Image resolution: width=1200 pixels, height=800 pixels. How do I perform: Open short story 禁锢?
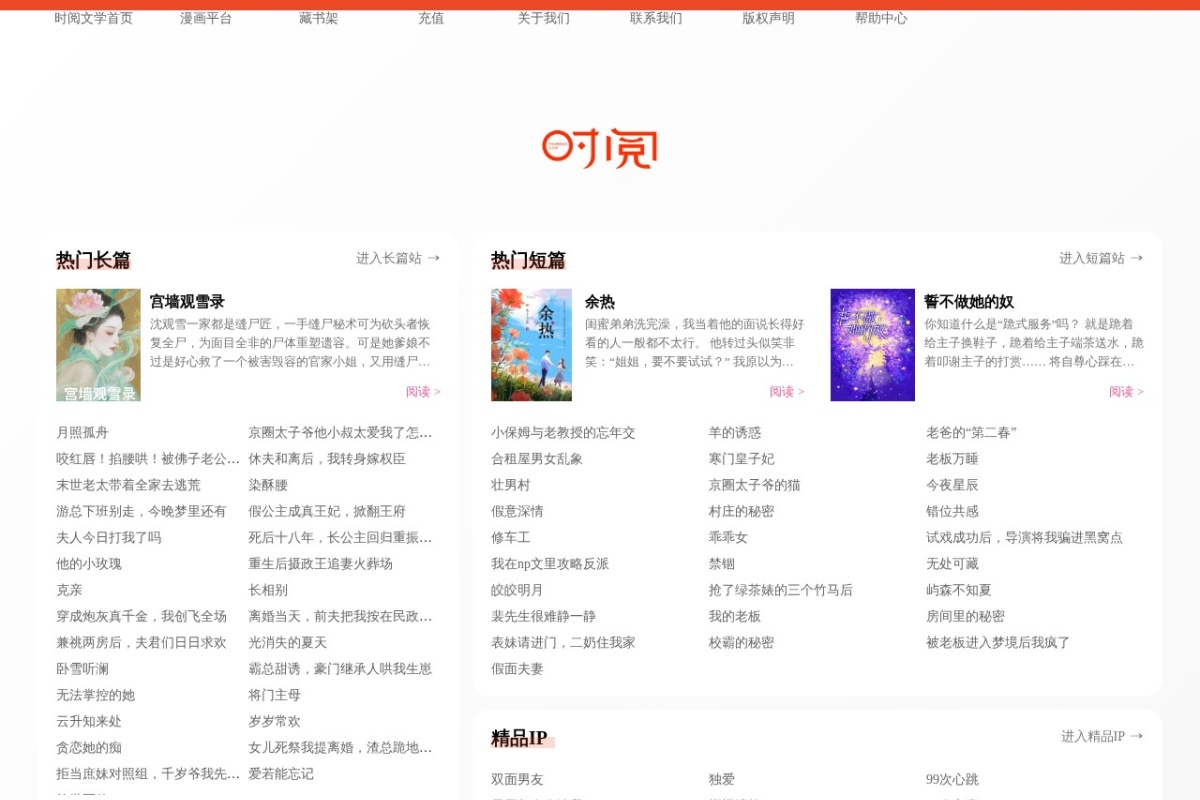point(722,564)
